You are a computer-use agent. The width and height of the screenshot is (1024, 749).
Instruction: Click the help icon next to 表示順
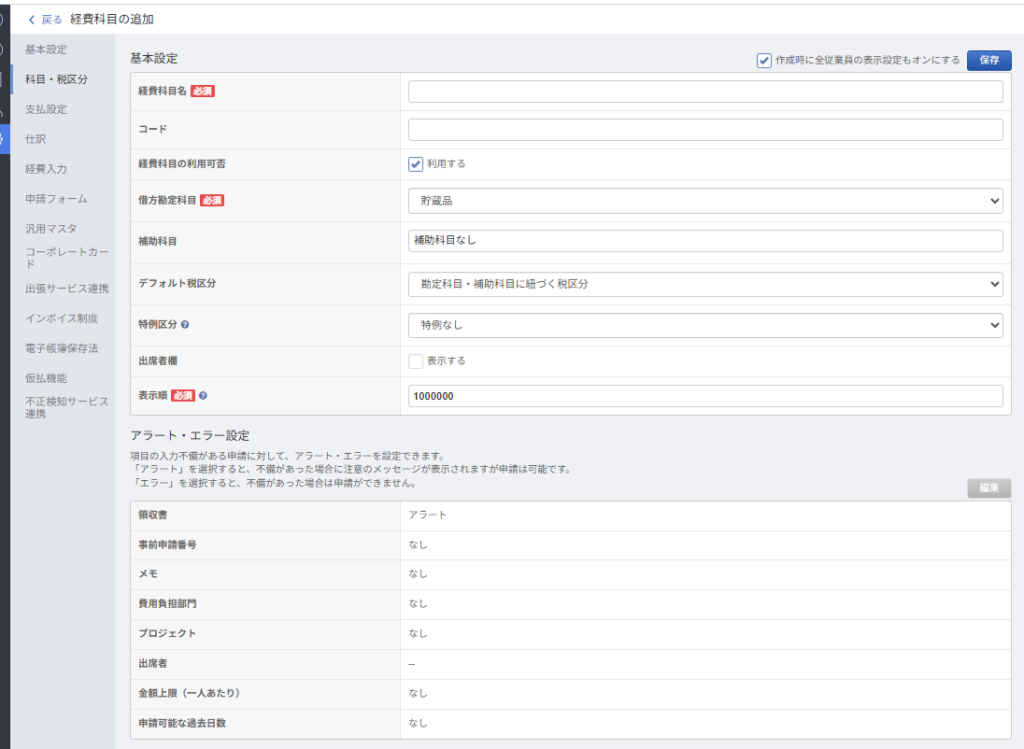click(203, 396)
